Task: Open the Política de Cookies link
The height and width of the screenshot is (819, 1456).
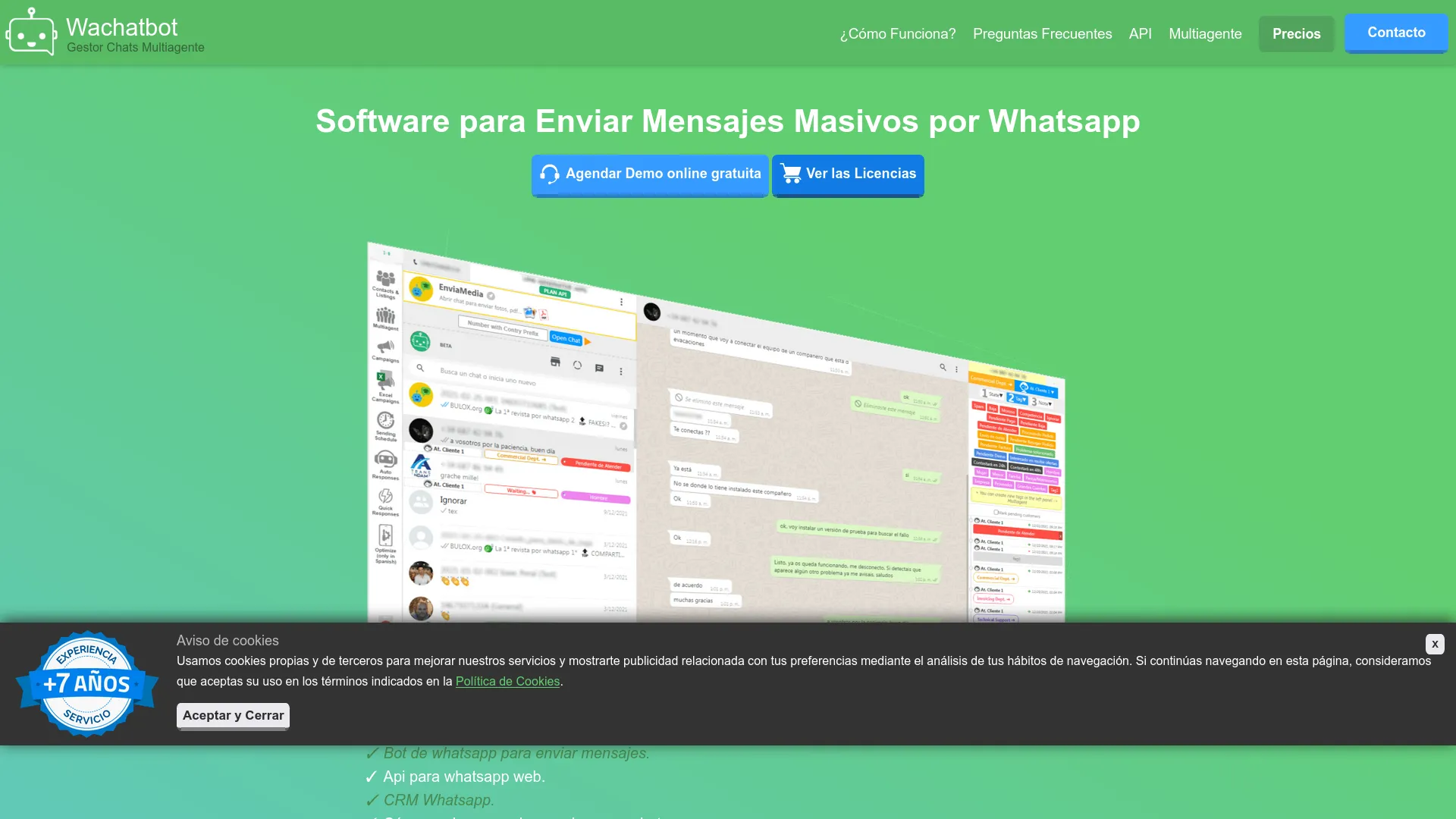Action: pyautogui.click(x=507, y=681)
